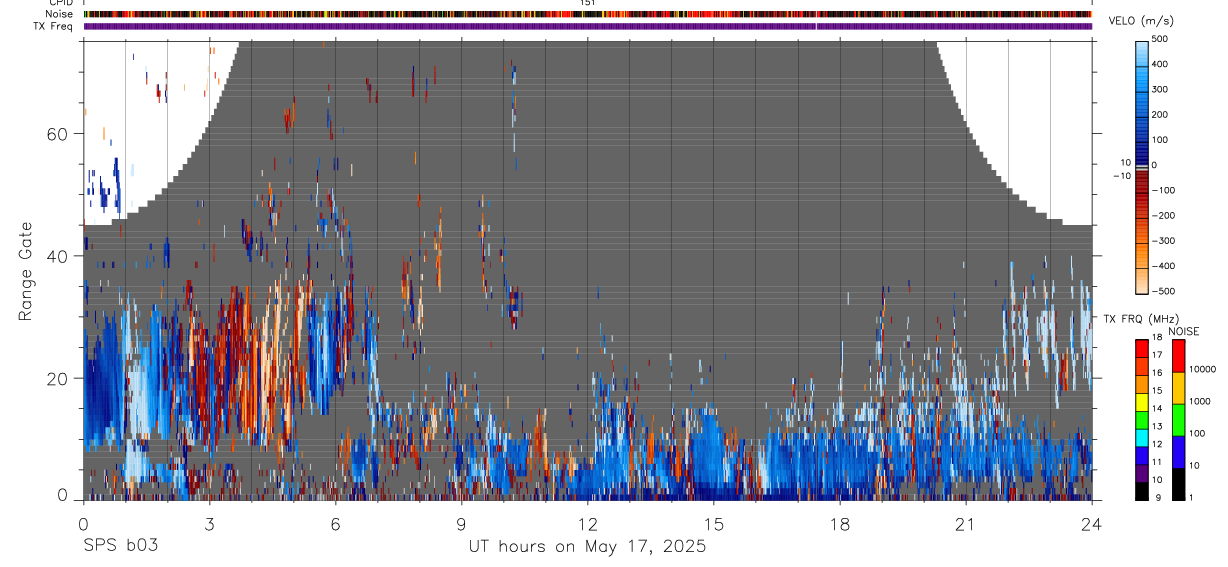Click the red top segment of the NOISE colorbar
This screenshot has height=567, width=1228.
pyautogui.click(x=1178, y=355)
